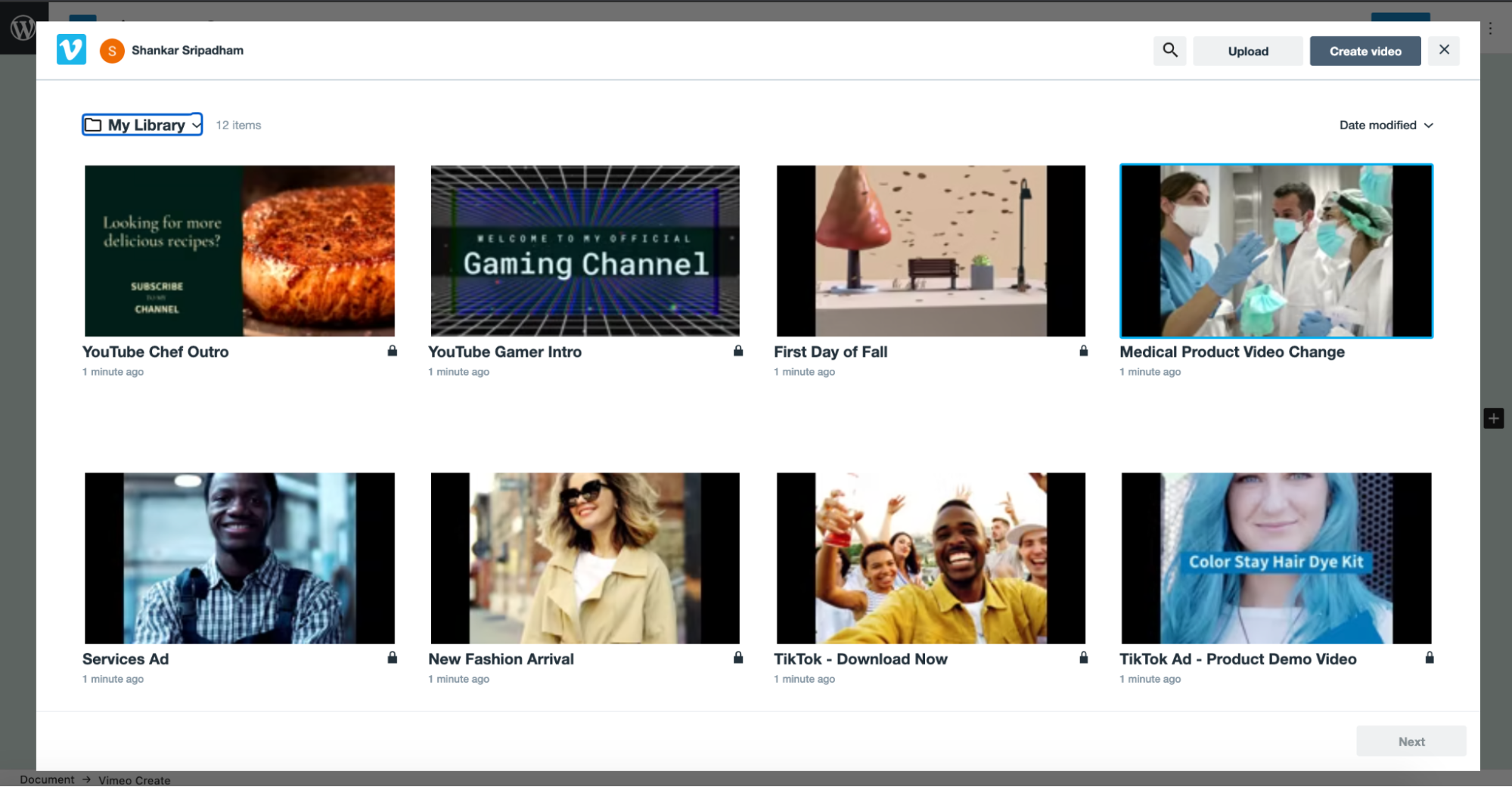This screenshot has width=1512, height=787.
Task: Expand the My Library folder dropdown
Action: click(142, 125)
